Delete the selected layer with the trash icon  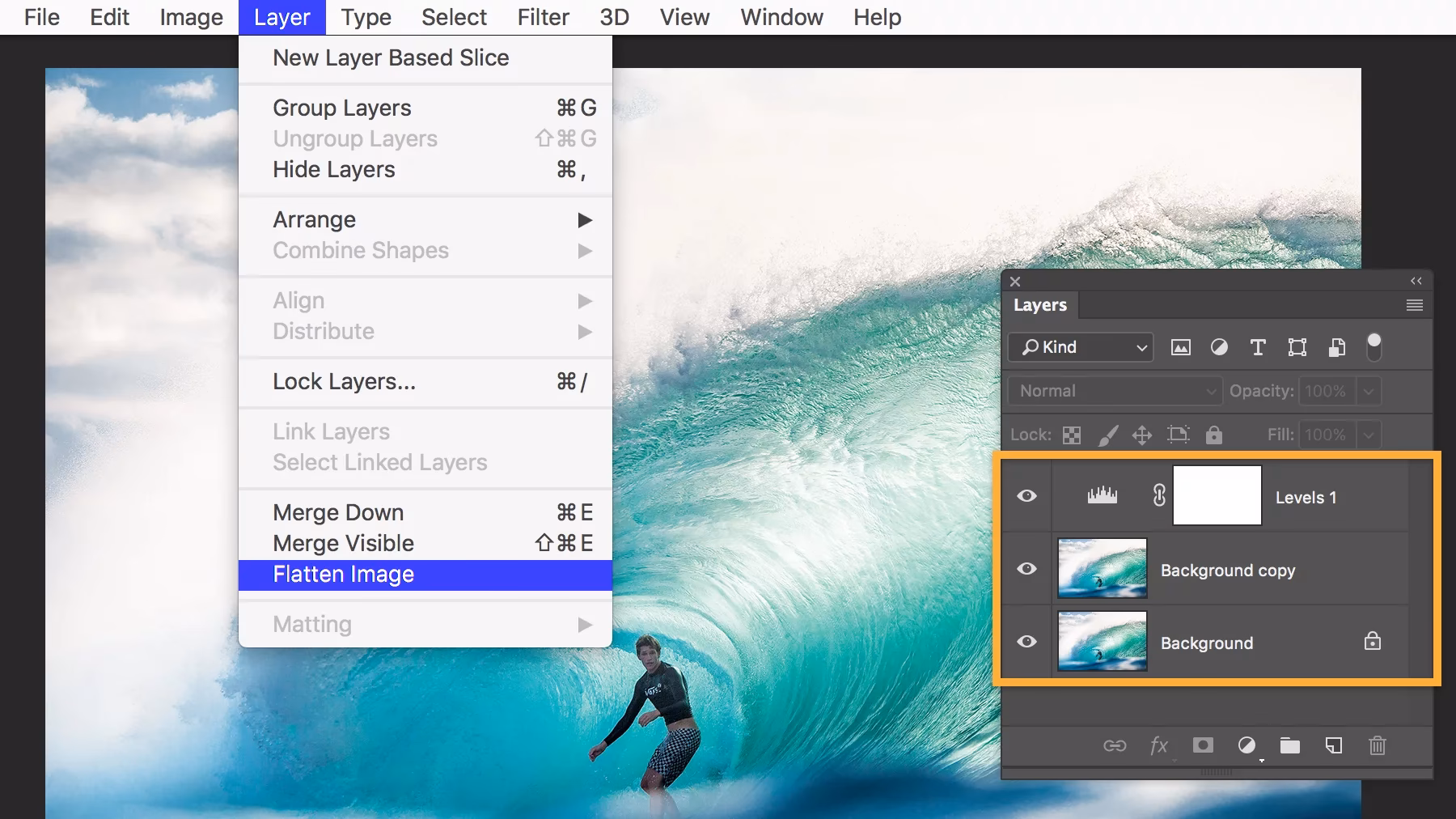click(1378, 746)
